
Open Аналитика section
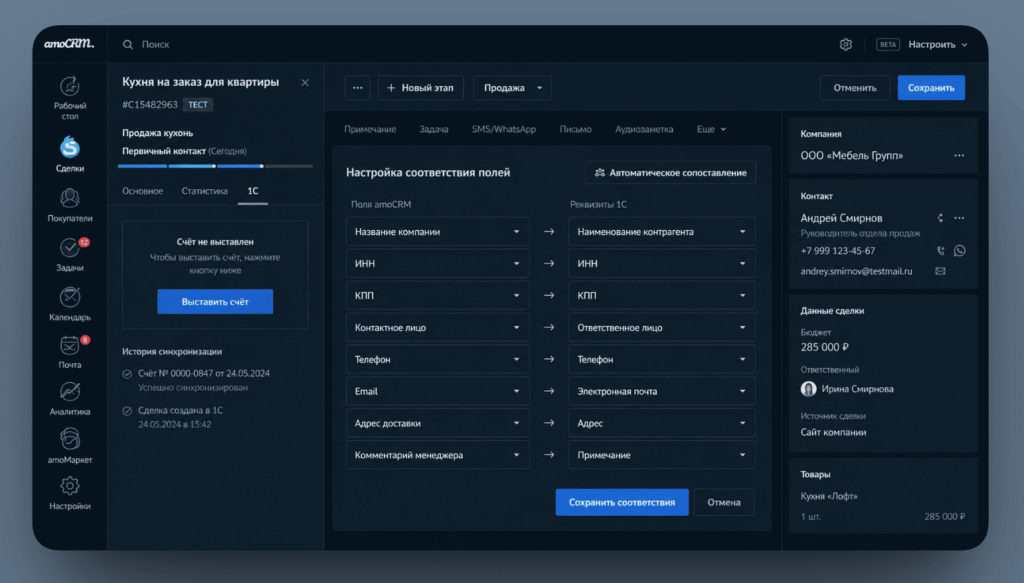70,398
